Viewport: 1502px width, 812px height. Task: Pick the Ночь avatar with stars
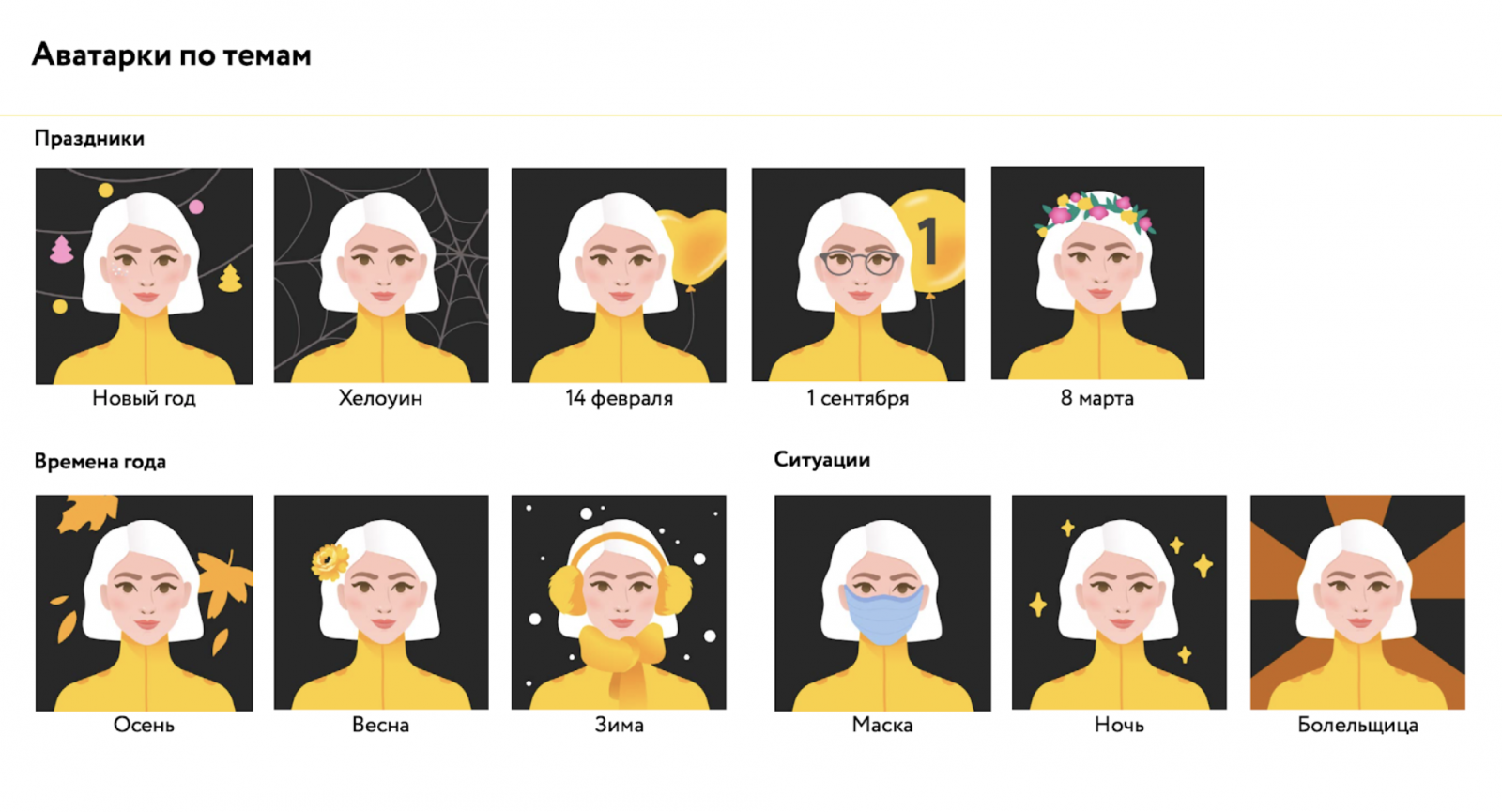(1119, 602)
